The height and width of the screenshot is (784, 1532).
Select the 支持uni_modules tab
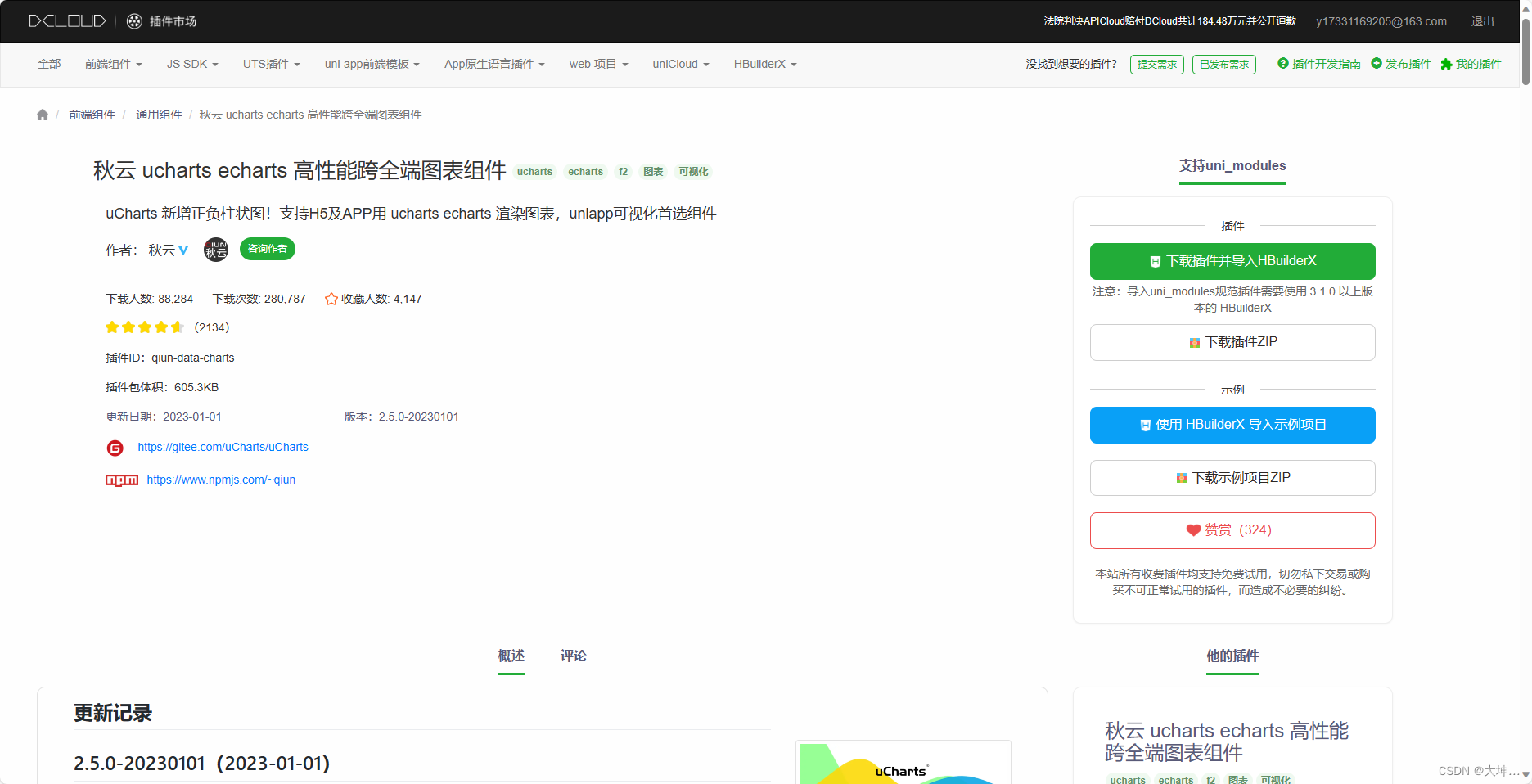[1232, 166]
